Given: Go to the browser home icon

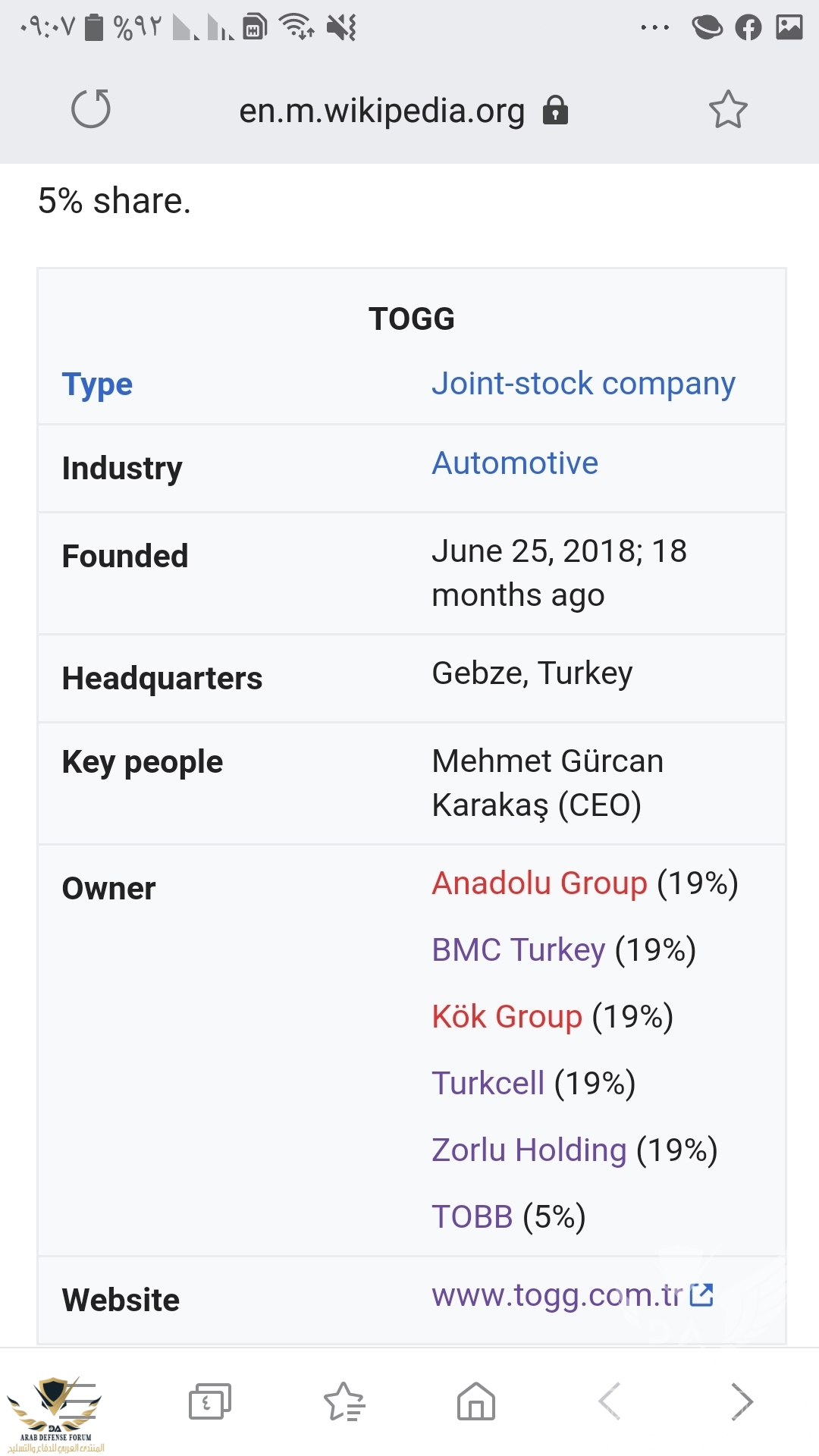Looking at the screenshot, I should pos(476,1401).
